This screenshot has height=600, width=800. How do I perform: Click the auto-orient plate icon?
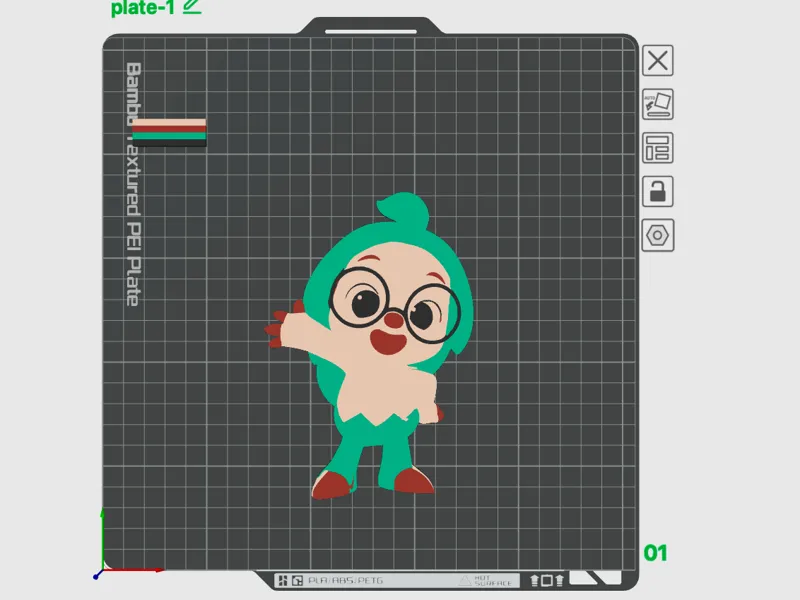[x=657, y=104]
